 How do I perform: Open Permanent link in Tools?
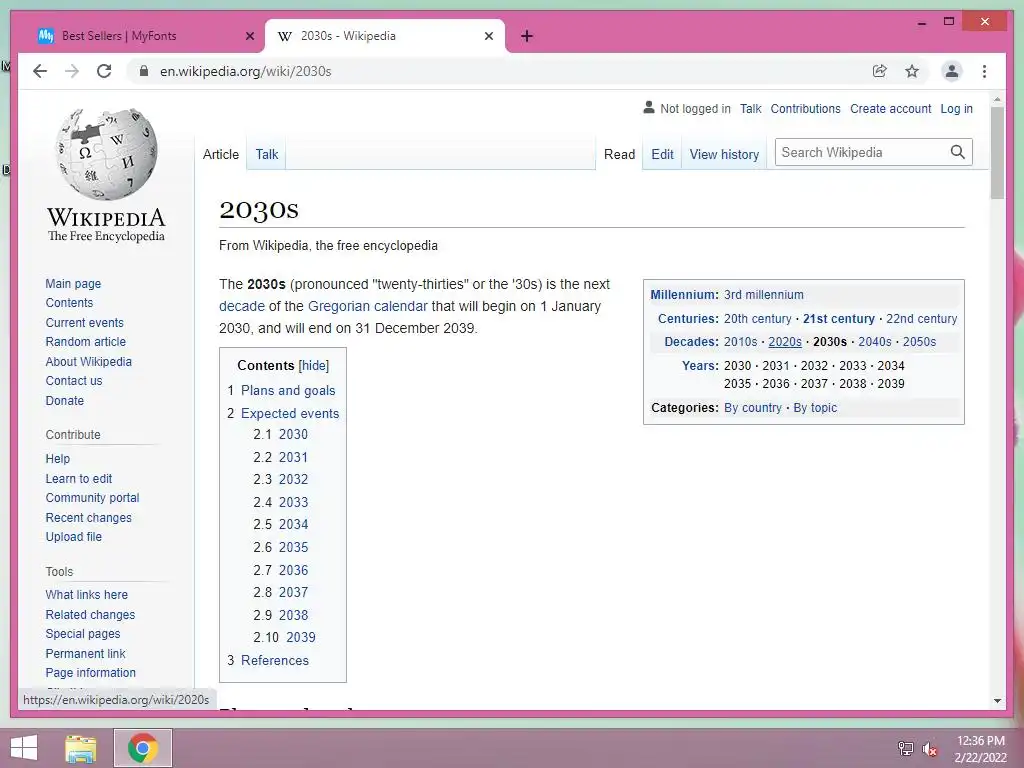(x=85, y=653)
